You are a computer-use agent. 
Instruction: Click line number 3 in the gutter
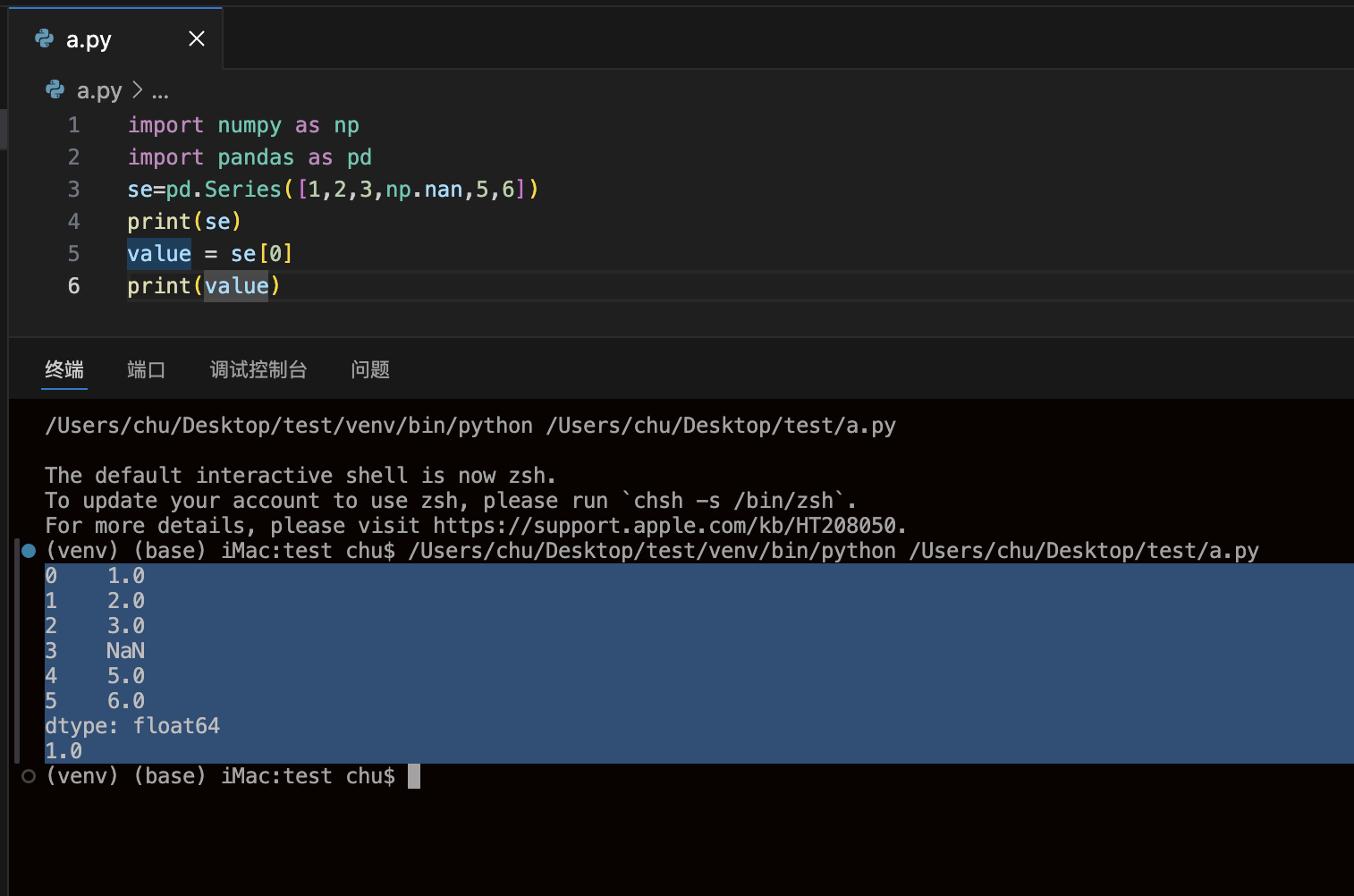(74, 190)
